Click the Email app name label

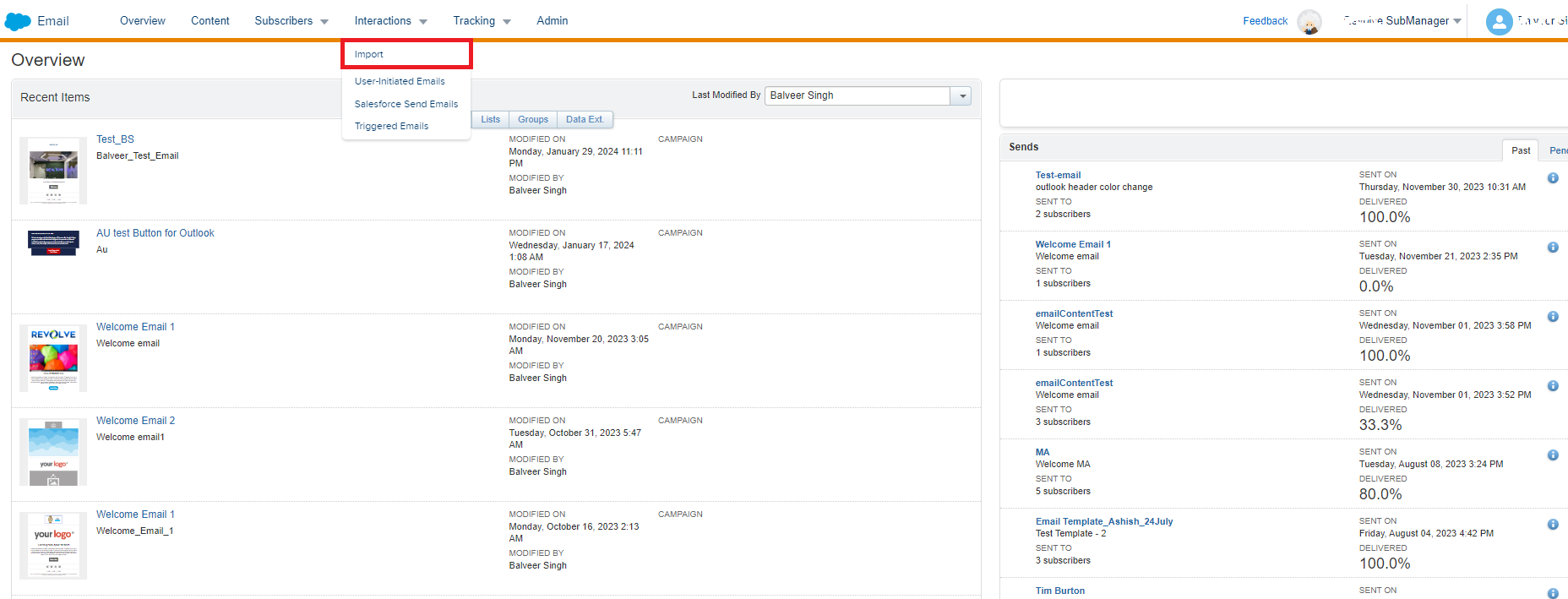[53, 21]
